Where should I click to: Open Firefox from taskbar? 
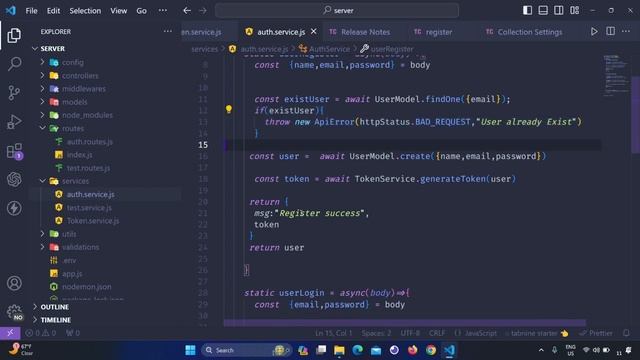[413, 350]
